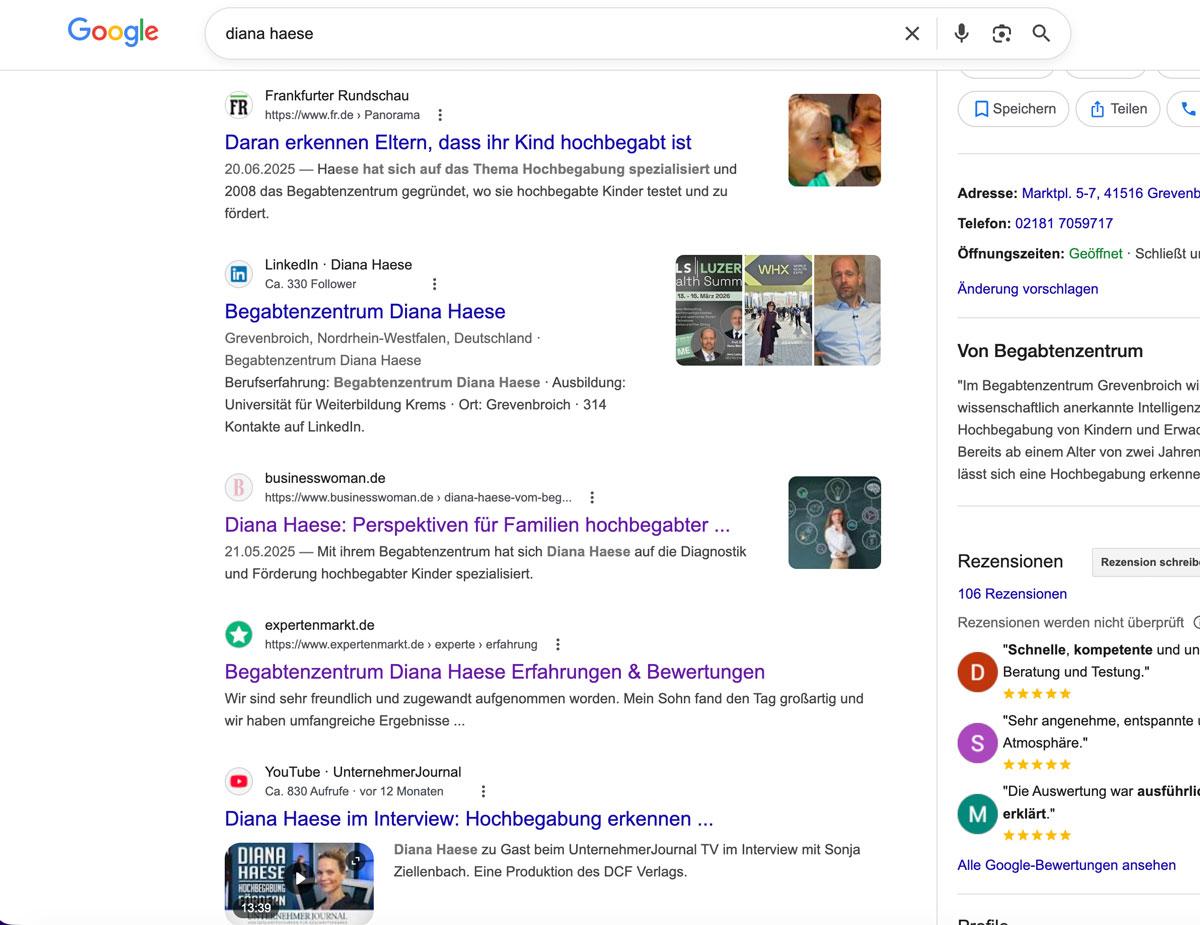Click the Frankfurter Rundschau FR favicon

click(239, 105)
